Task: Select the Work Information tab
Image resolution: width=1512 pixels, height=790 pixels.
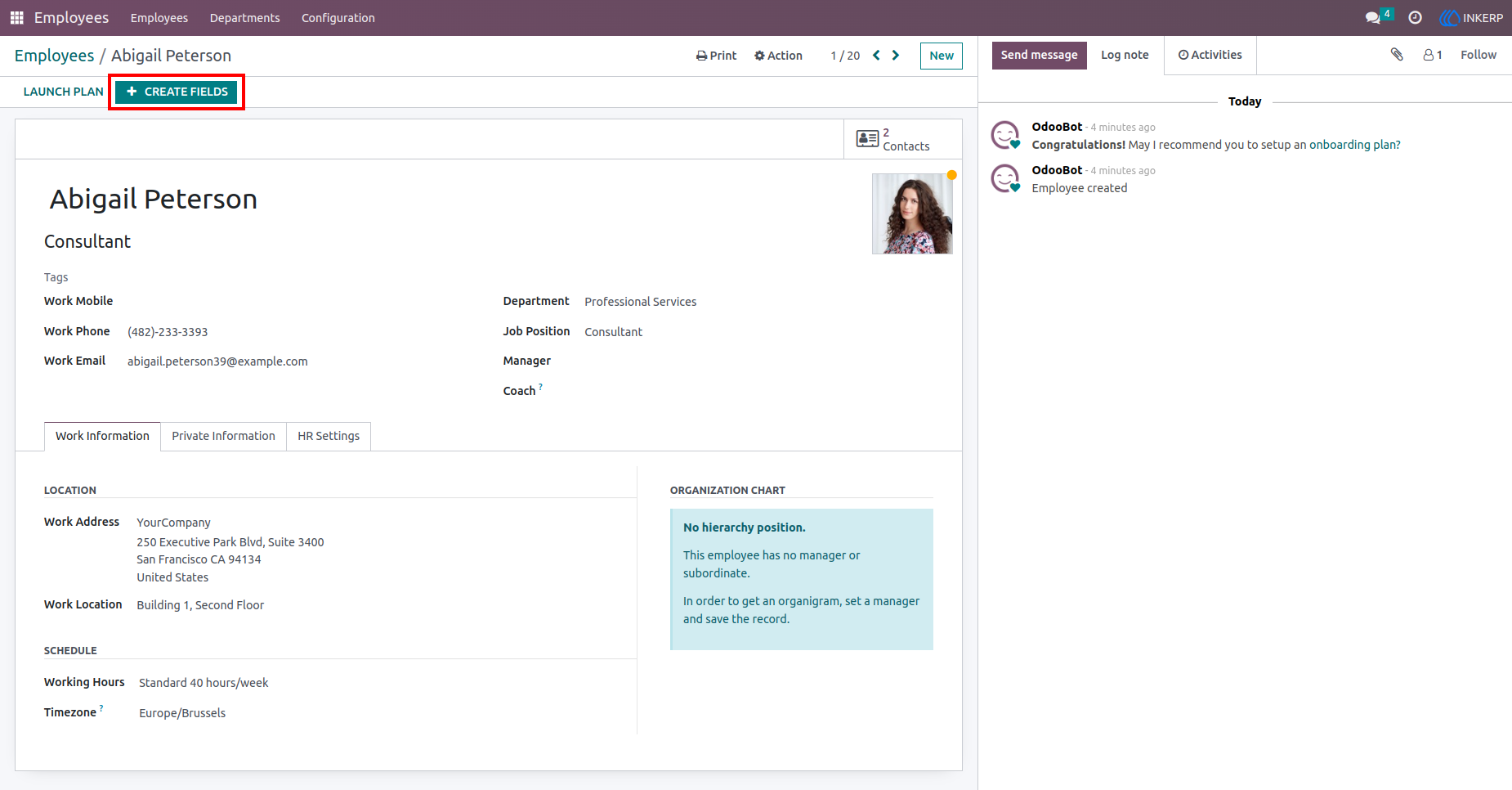Action: pos(102,436)
